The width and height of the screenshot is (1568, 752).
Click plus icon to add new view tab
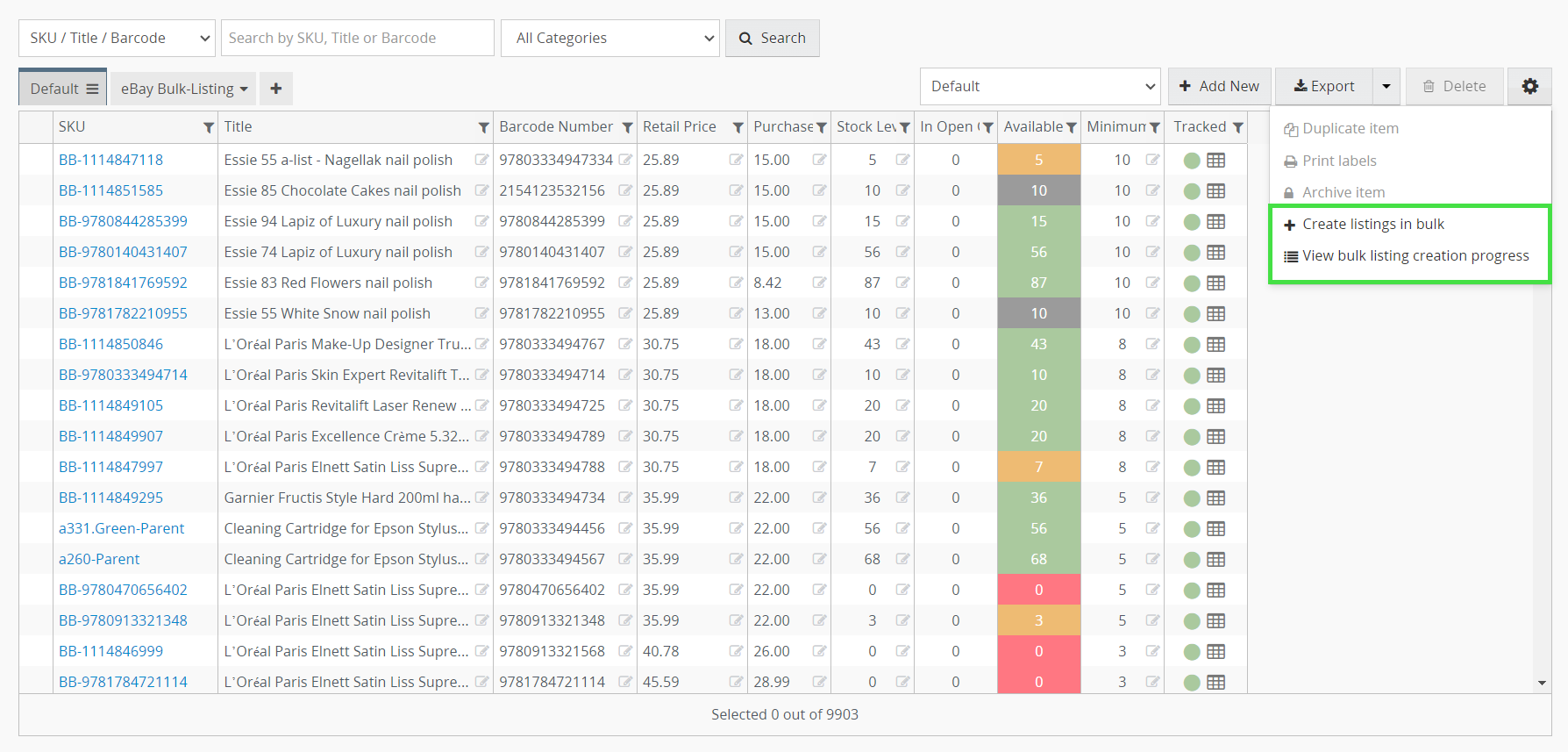click(275, 89)
